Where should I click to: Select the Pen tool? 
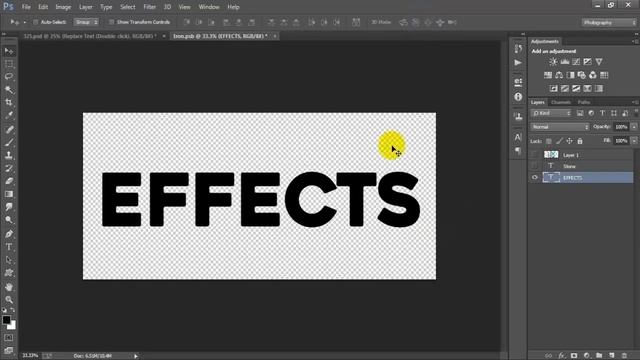9,234
